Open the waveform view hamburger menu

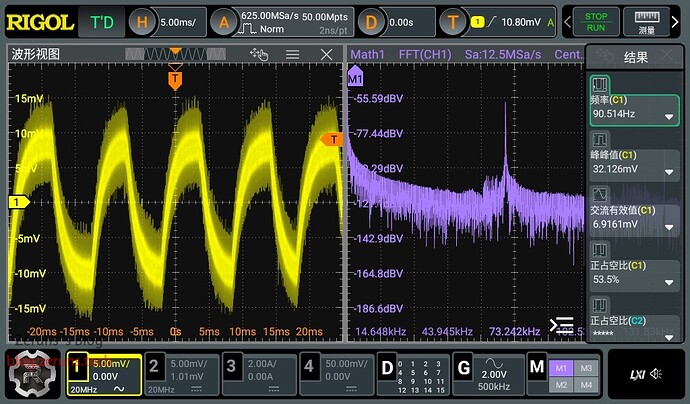tap(293, 55)
